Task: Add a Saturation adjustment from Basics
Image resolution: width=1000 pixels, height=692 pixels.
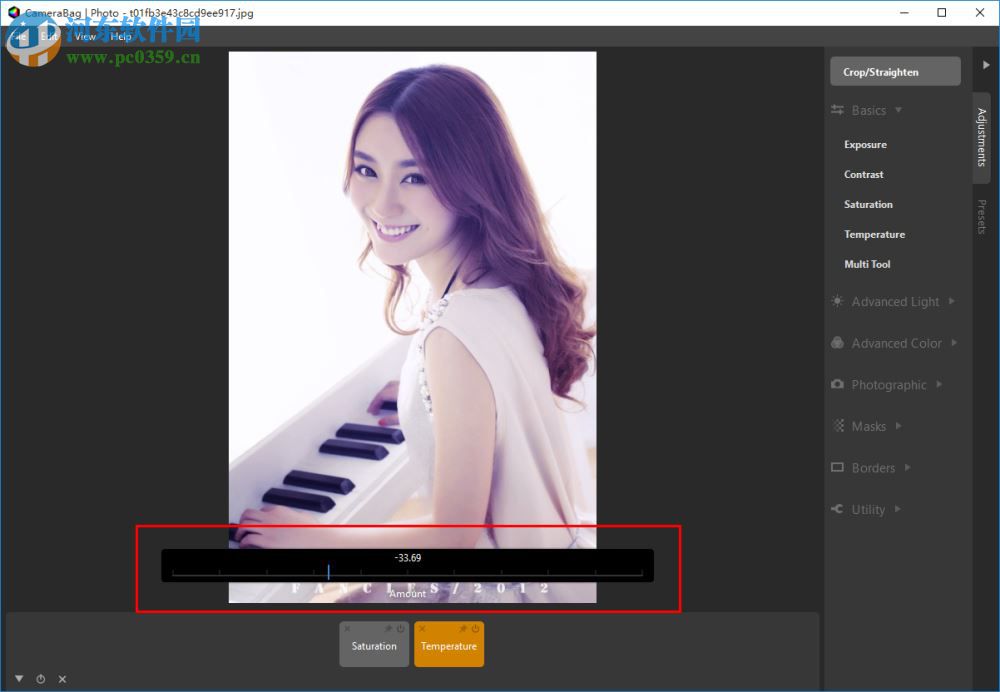Action: [868, 204]
